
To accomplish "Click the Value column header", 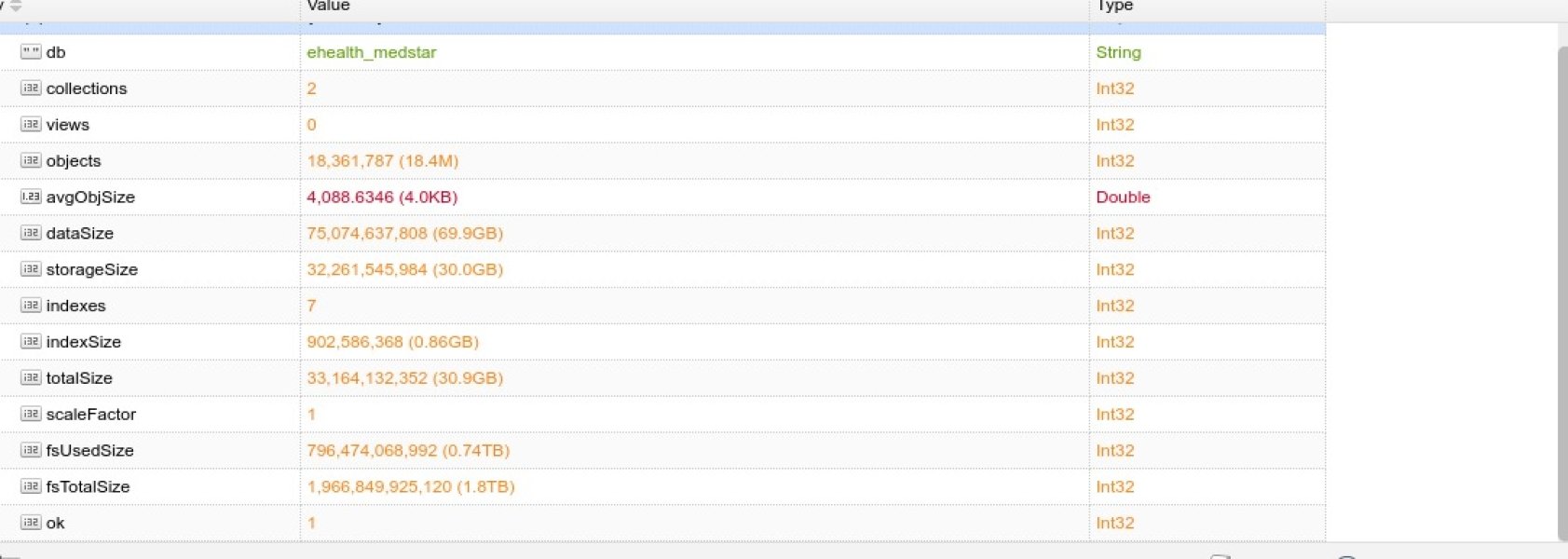I will [329, 7].
